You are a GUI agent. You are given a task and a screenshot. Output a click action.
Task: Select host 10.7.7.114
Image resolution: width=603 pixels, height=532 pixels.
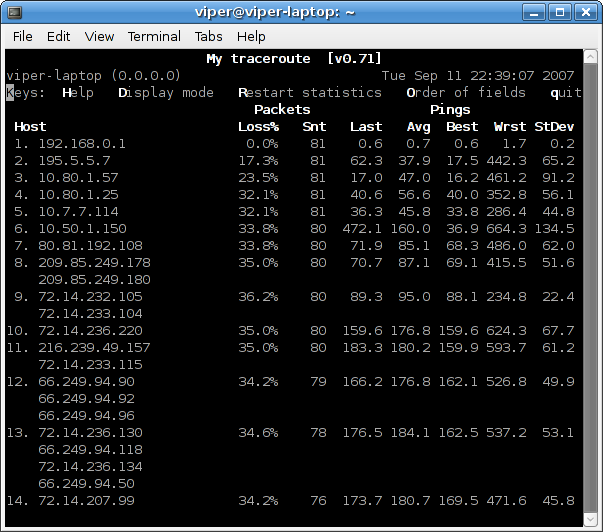coord(78,212)
